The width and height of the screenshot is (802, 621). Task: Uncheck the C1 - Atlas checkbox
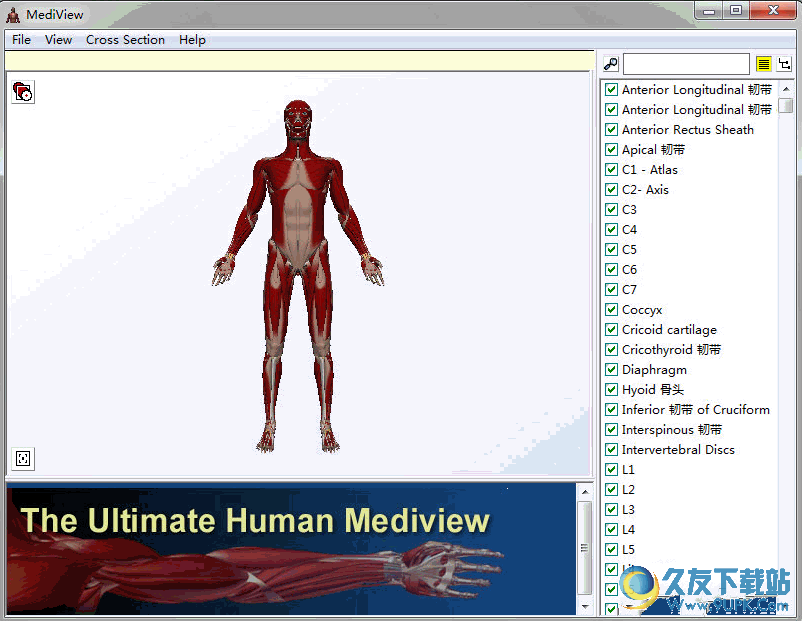click(611, 170)
